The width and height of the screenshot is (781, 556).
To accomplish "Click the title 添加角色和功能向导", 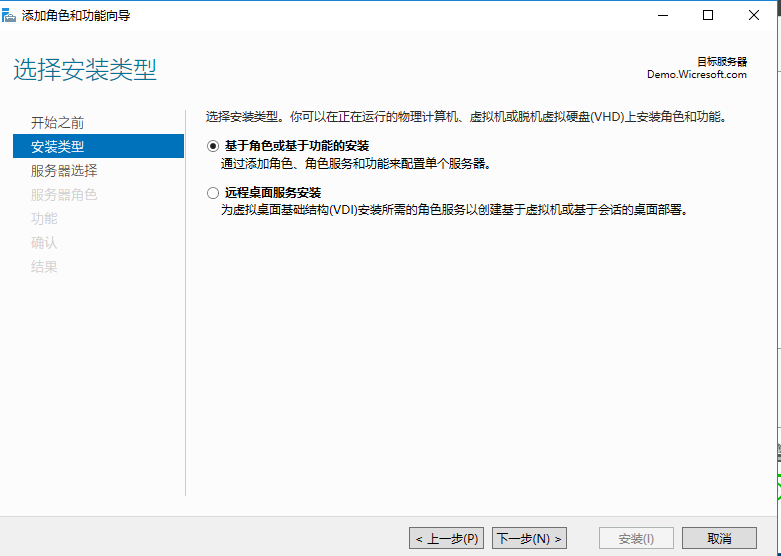I will pyautogui.click(x=76, y=15).
